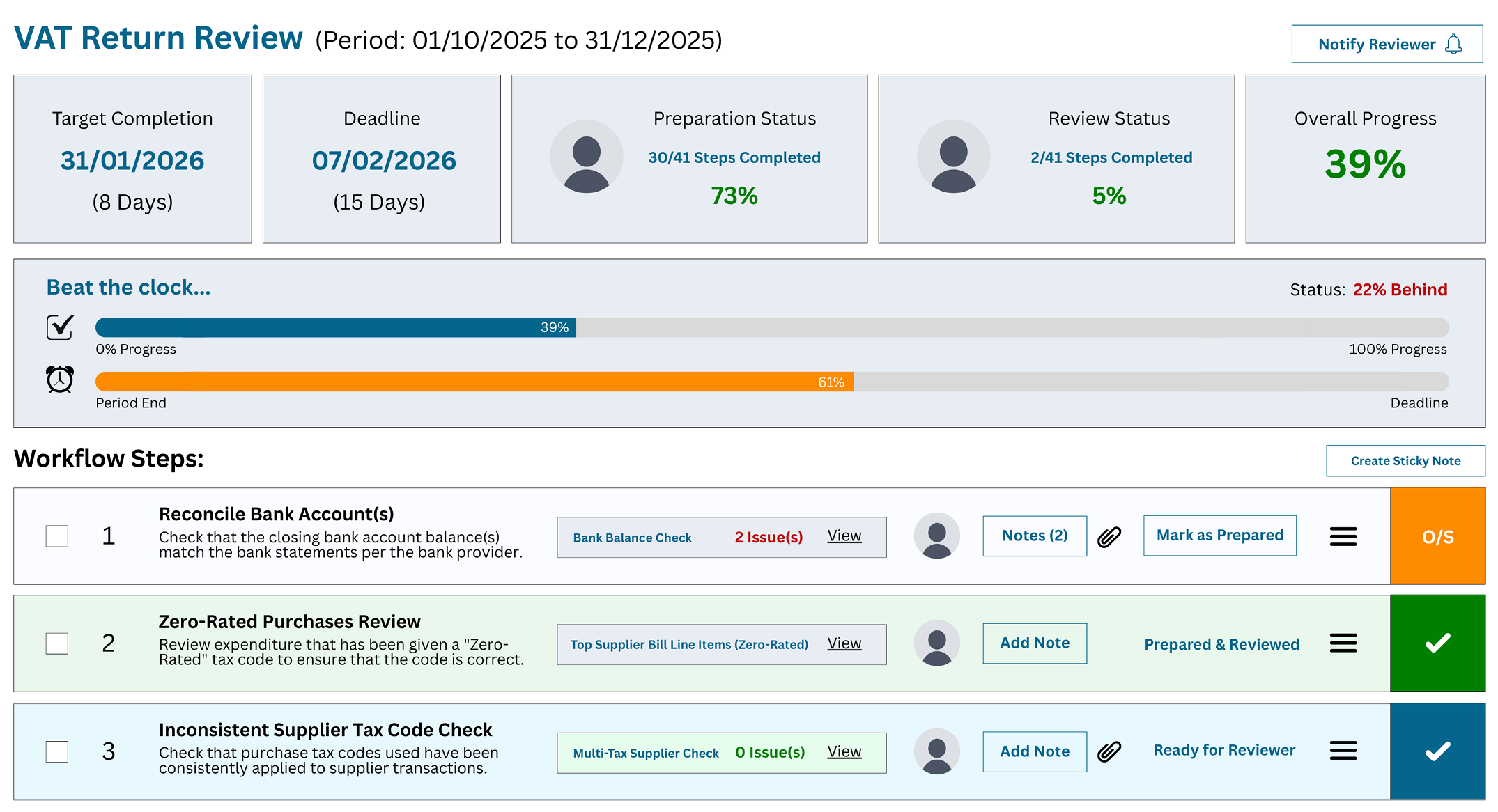The width and height of the screenshot is (1498, 812).
Task: Click the bell icon in Notify Reviewer
Action: pyautogui.click(x=1453, y=45)
